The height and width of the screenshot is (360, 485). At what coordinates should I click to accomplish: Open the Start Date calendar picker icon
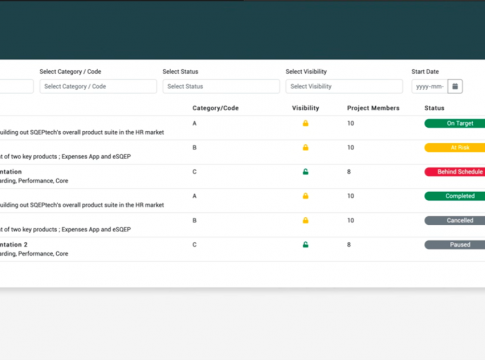tap(455, 86)
